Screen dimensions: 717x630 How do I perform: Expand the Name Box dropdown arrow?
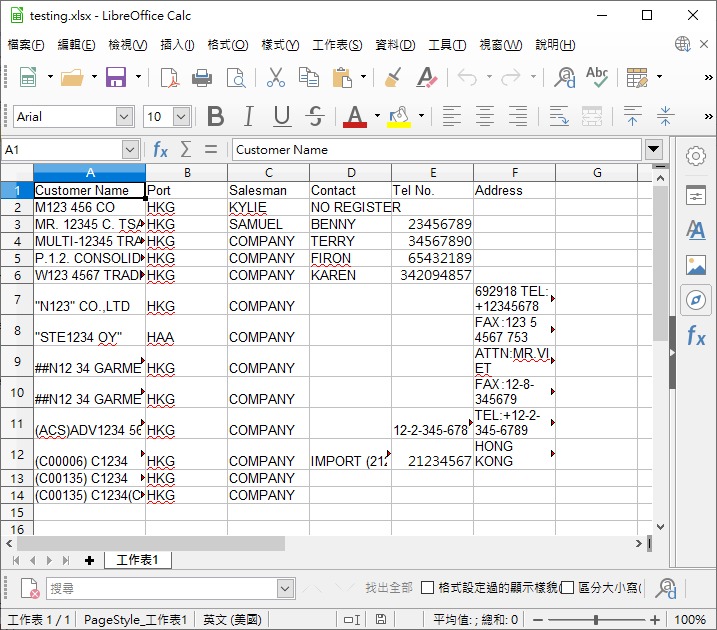tap(130, 150)
